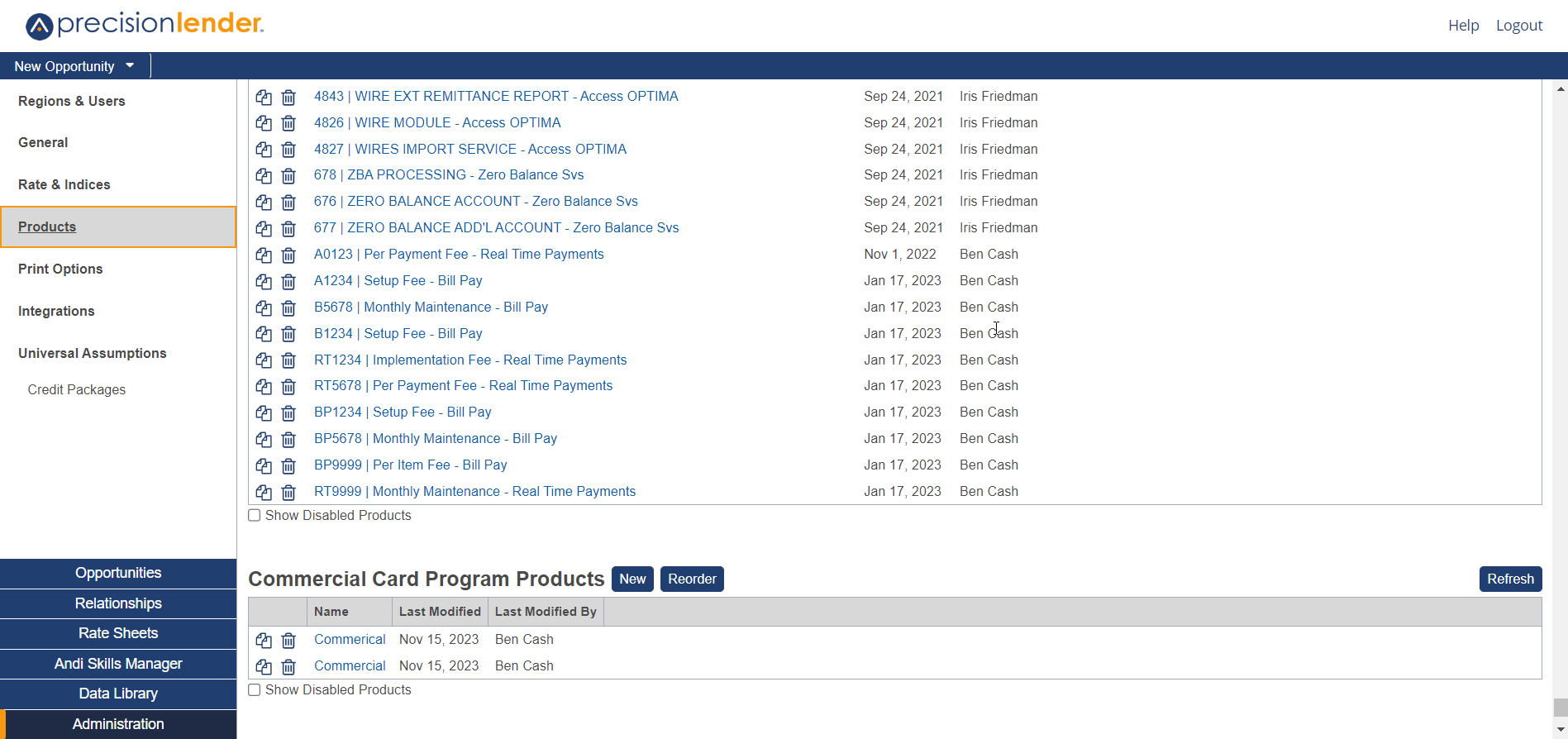Delete the RT9999 Monthly Maintenance product
1568x739 pixels.
[288, 493]
